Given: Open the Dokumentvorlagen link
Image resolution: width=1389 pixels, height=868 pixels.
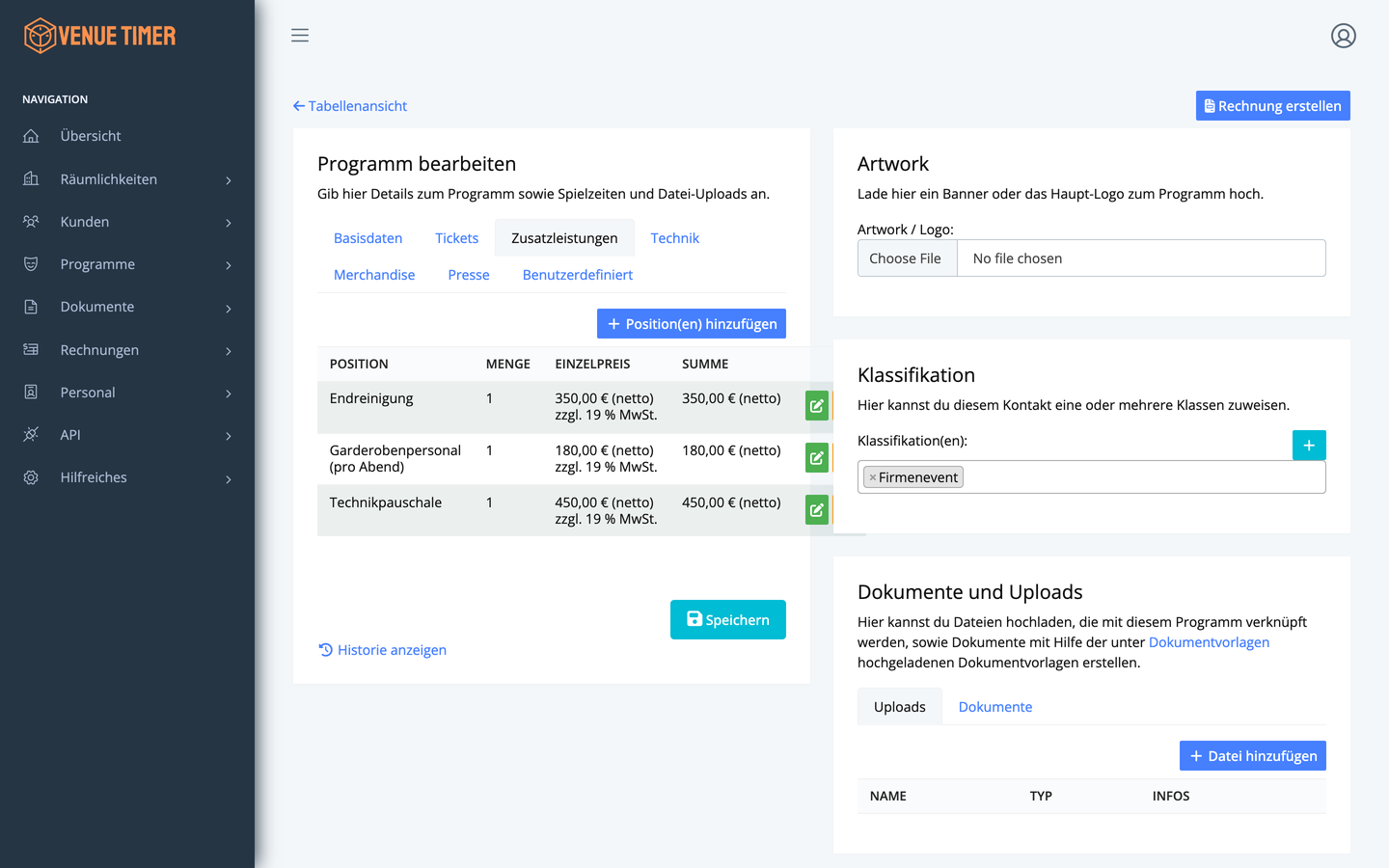Looking at the screenshot, I should pos(1209,642).
